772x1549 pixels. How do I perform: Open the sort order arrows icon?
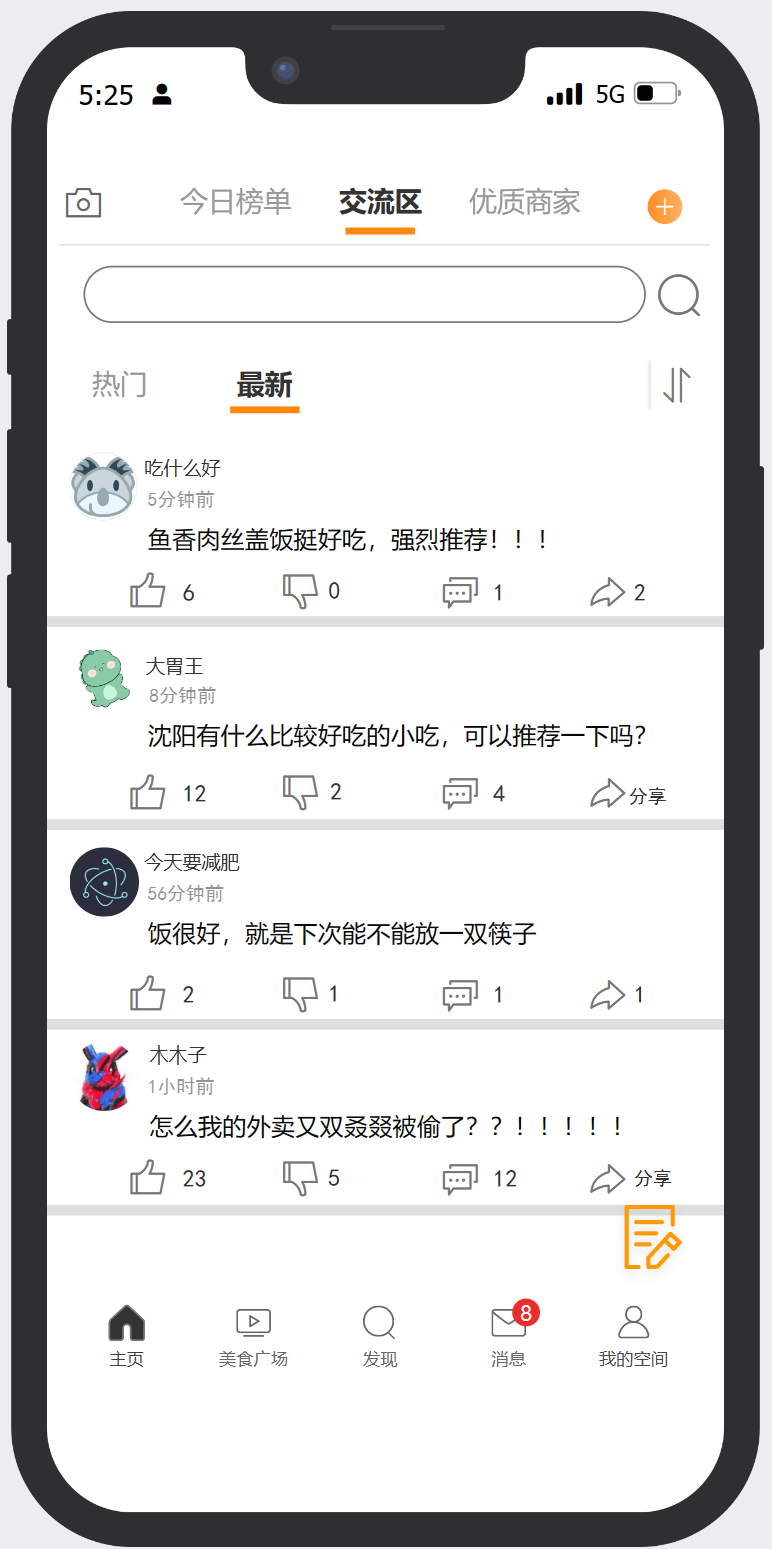[677, 385]
